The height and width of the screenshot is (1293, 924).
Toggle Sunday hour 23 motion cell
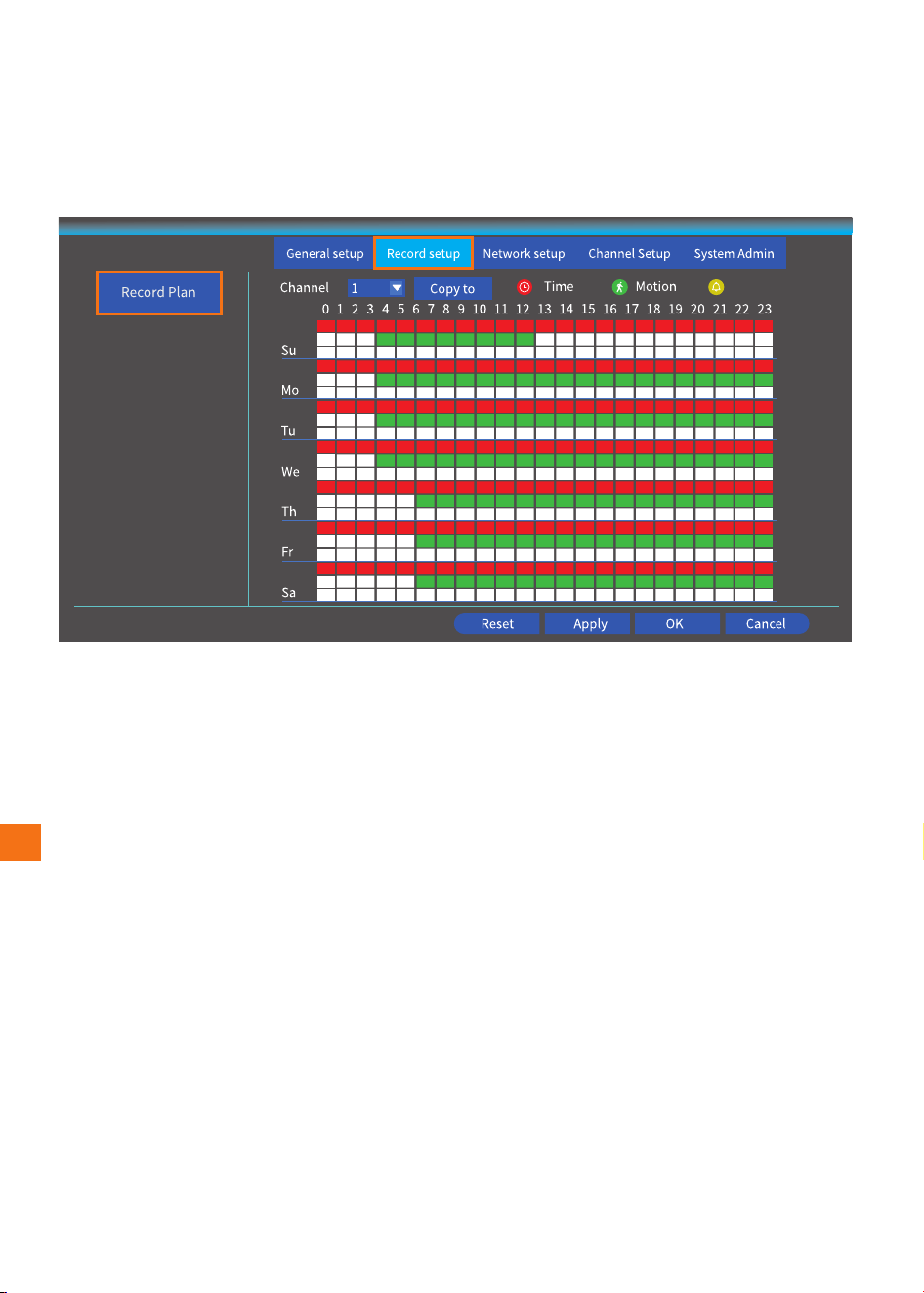pyautogui.click(x=764, y=339)
